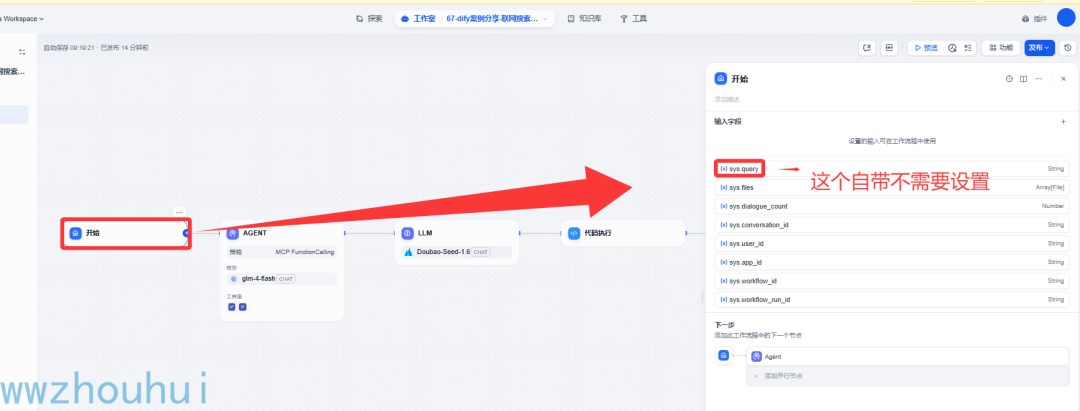Screen dimensions: 1080x411
Task: Open the version history icon
Action: pyautogui.click(x=1068, y=48)
